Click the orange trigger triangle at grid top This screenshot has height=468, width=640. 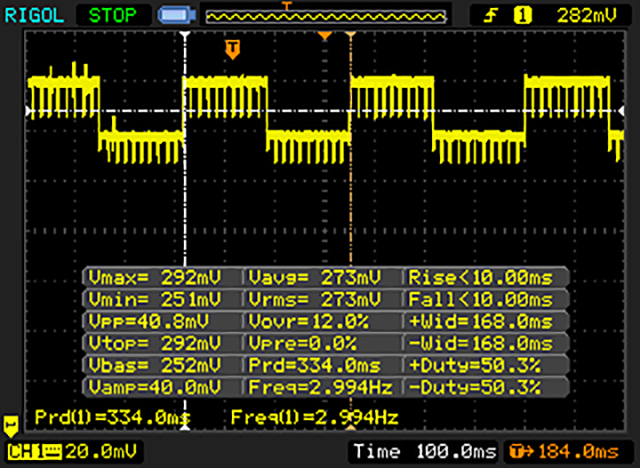point(324,36)
